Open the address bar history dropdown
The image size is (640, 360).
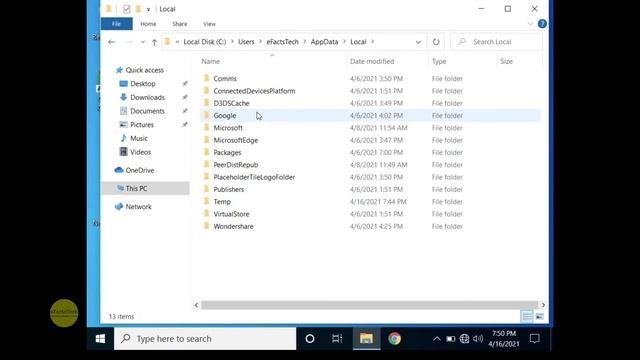click(x=418, y=42)
